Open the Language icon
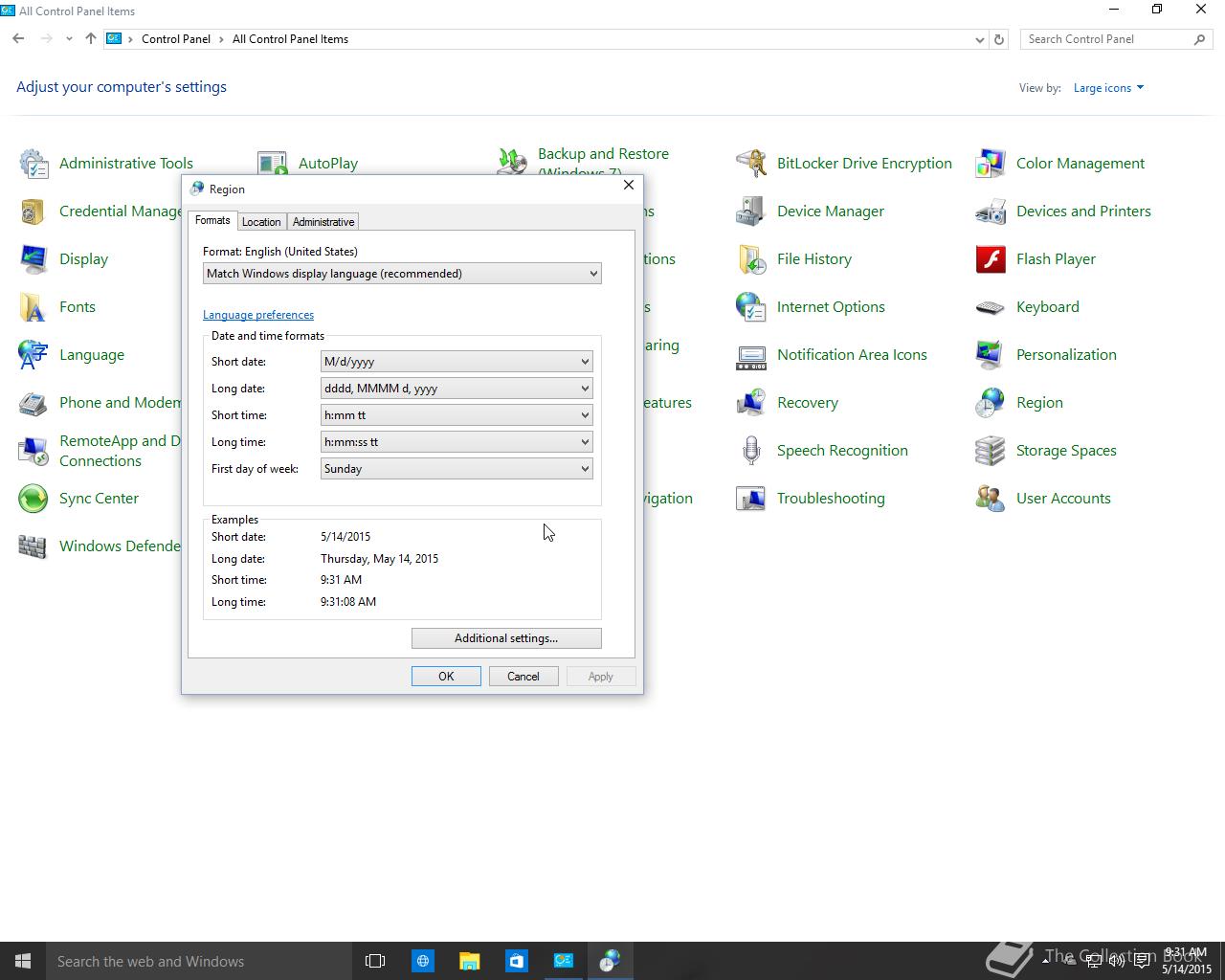Image resolution: width=1225 pixels, height=980 pixels. tap(33, 355)
